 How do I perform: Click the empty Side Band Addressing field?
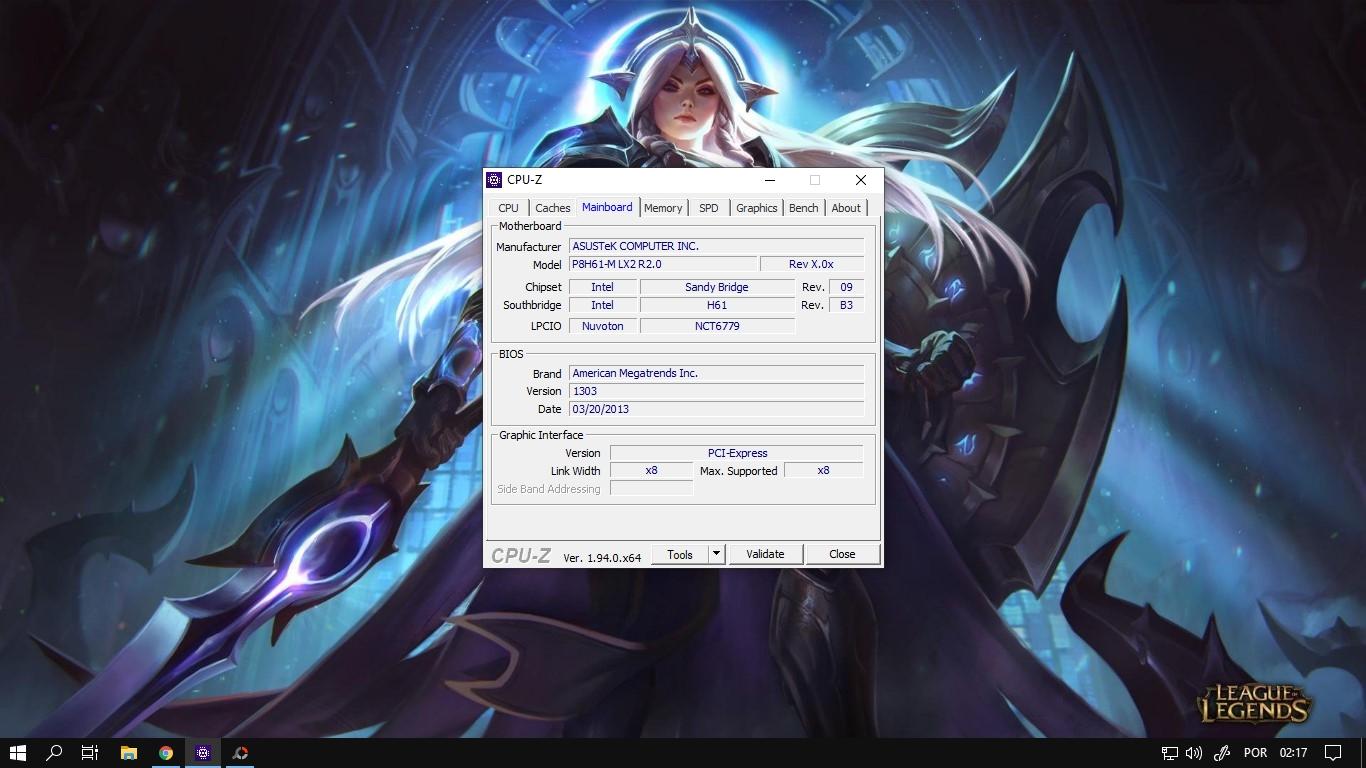651,488
